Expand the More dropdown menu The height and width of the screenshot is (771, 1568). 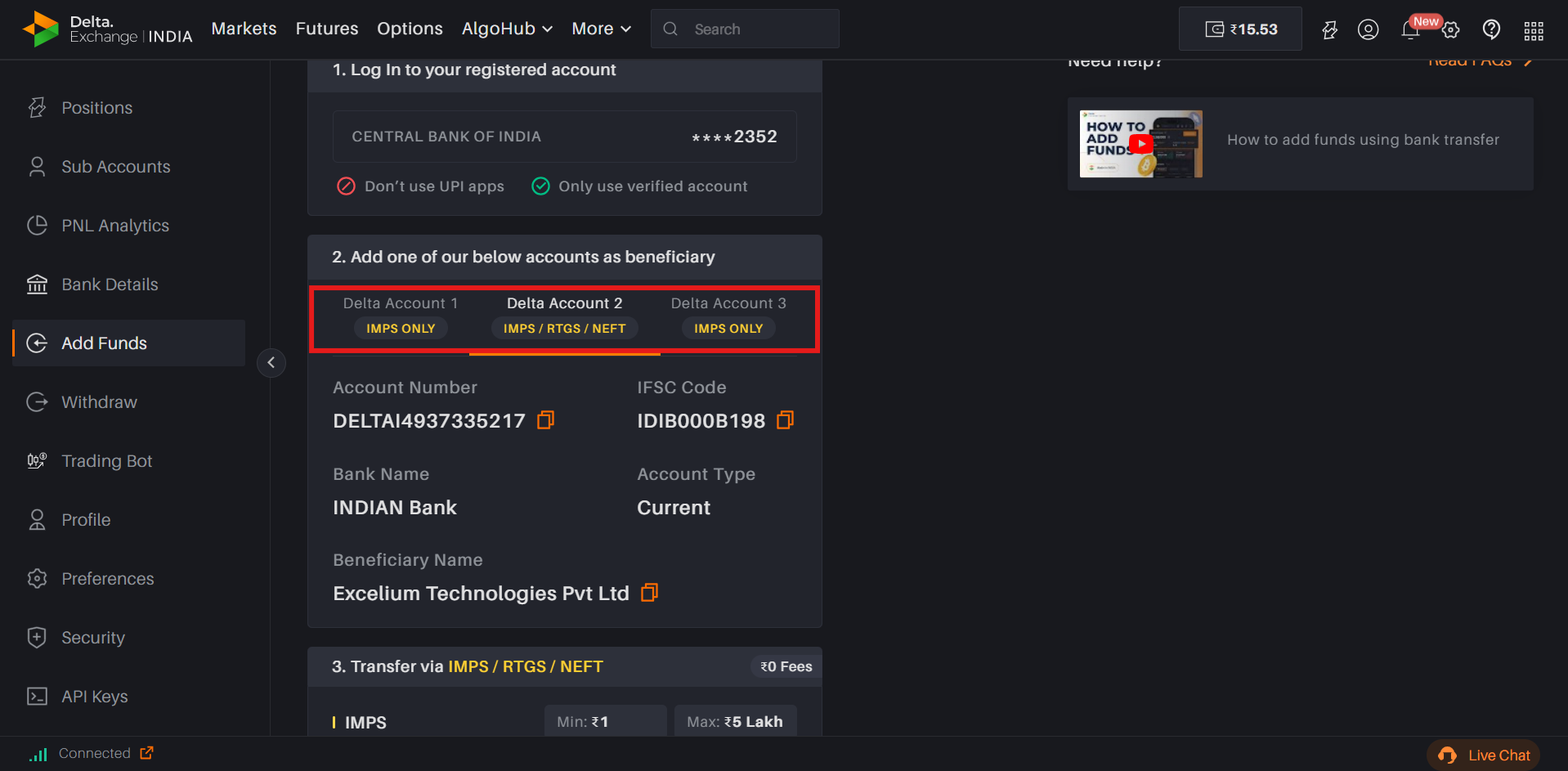(602, 29)
